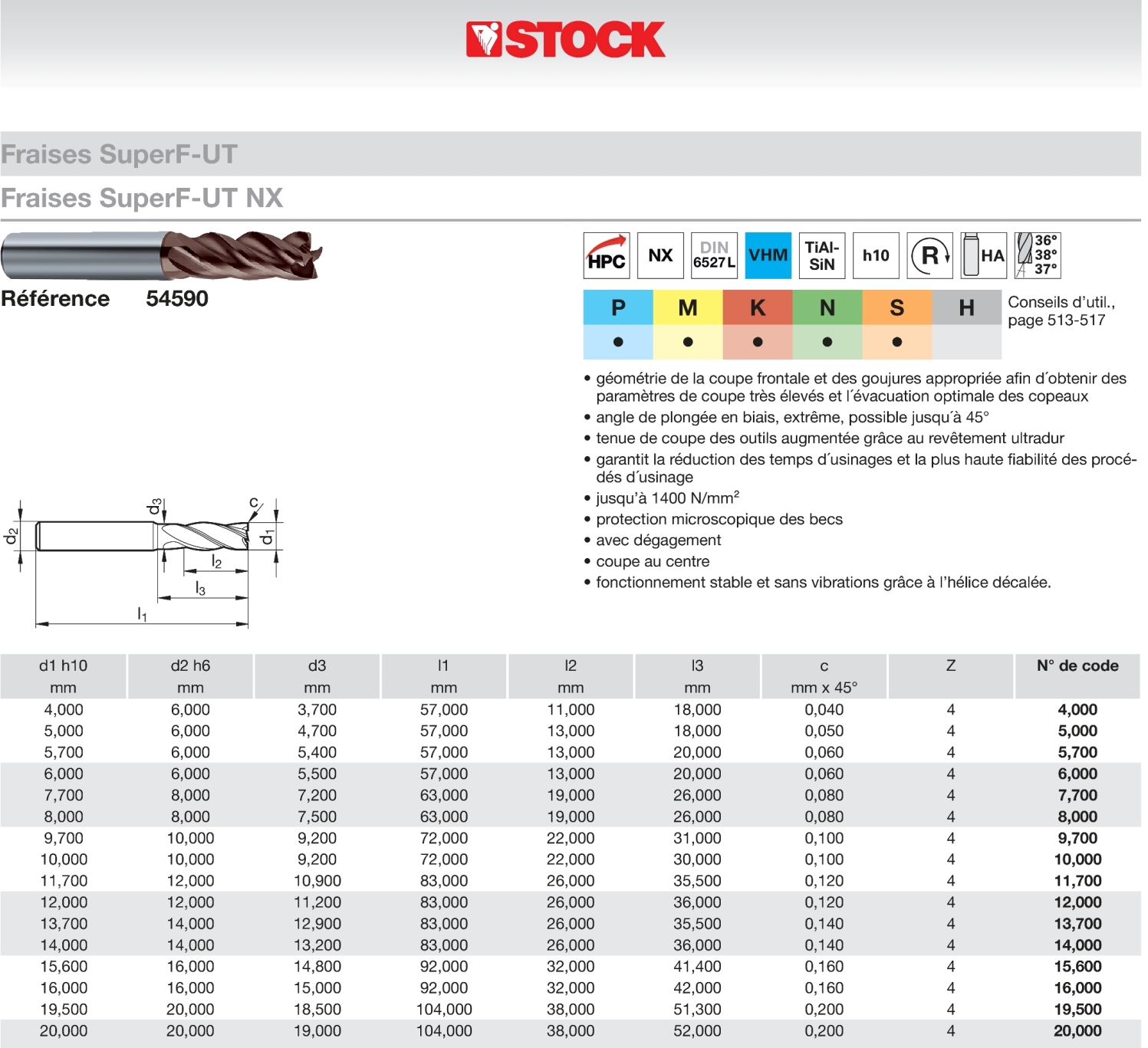Select the yellow M material swatch
Screen dimensions: 1148x1048
pos(688,325)
